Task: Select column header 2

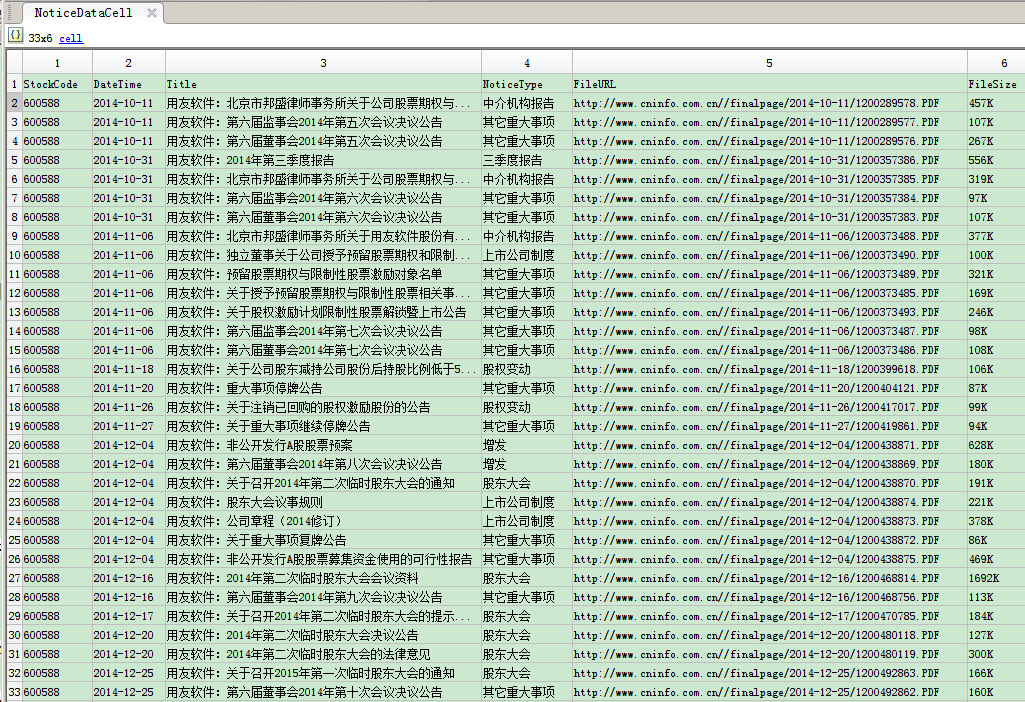Action: coord(129,63)
